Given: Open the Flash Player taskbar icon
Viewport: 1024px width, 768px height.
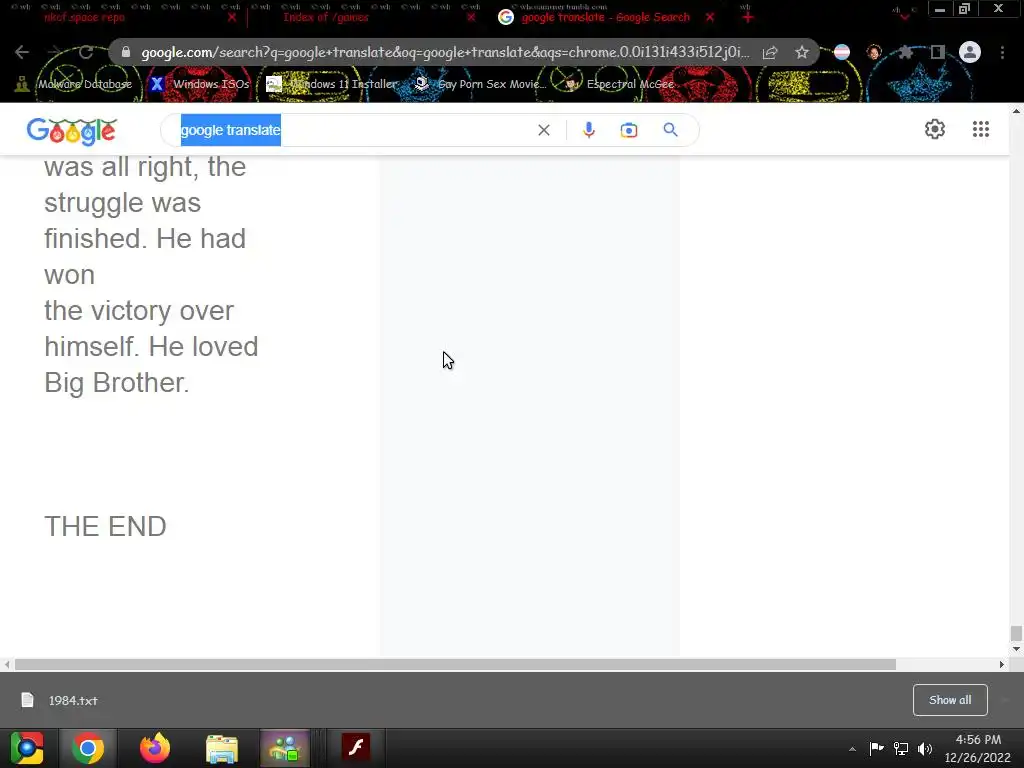Looking at the screenshot, I should pos(356,748).
